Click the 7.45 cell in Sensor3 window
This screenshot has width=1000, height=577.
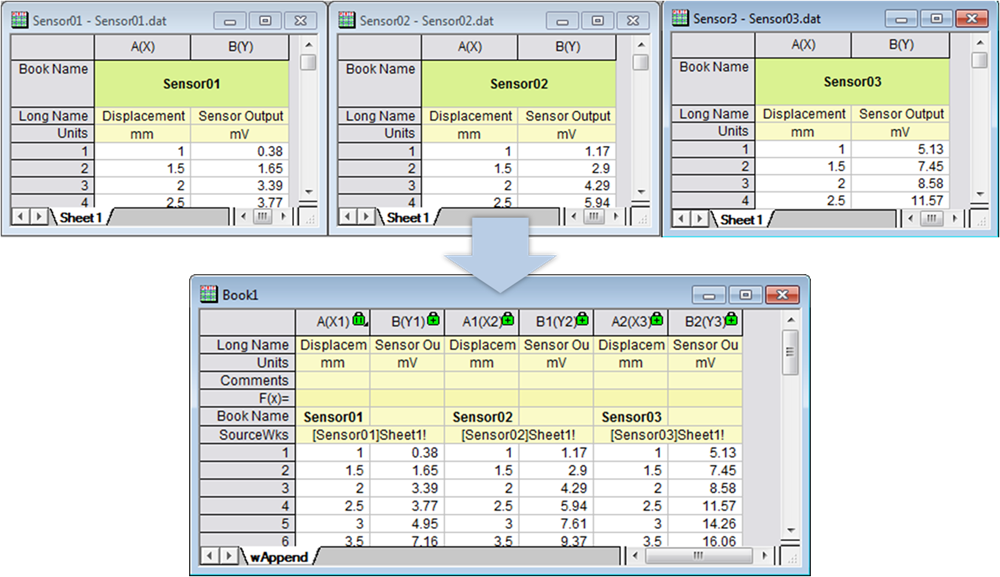pyautogui.click(x=901, y=166)
